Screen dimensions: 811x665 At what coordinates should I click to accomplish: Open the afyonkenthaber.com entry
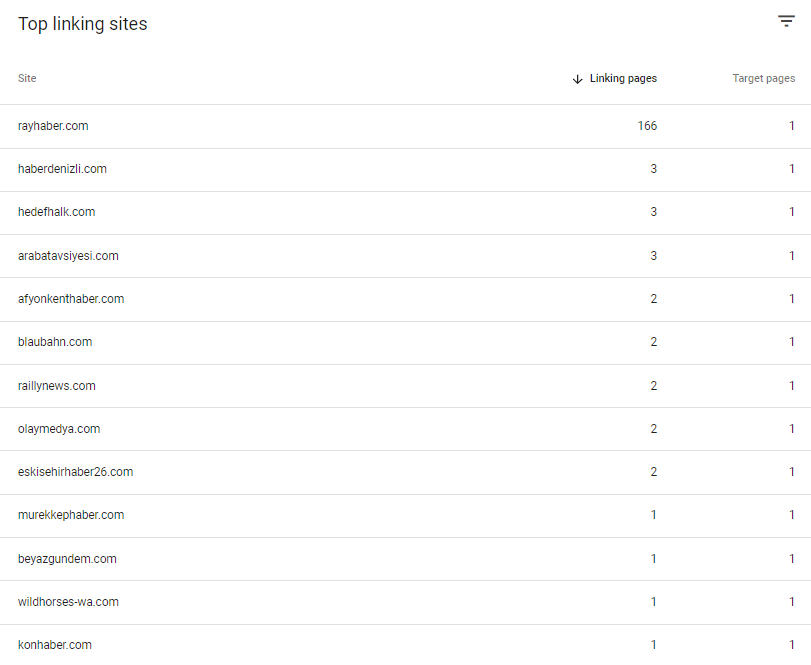click(x=406, y=299)
